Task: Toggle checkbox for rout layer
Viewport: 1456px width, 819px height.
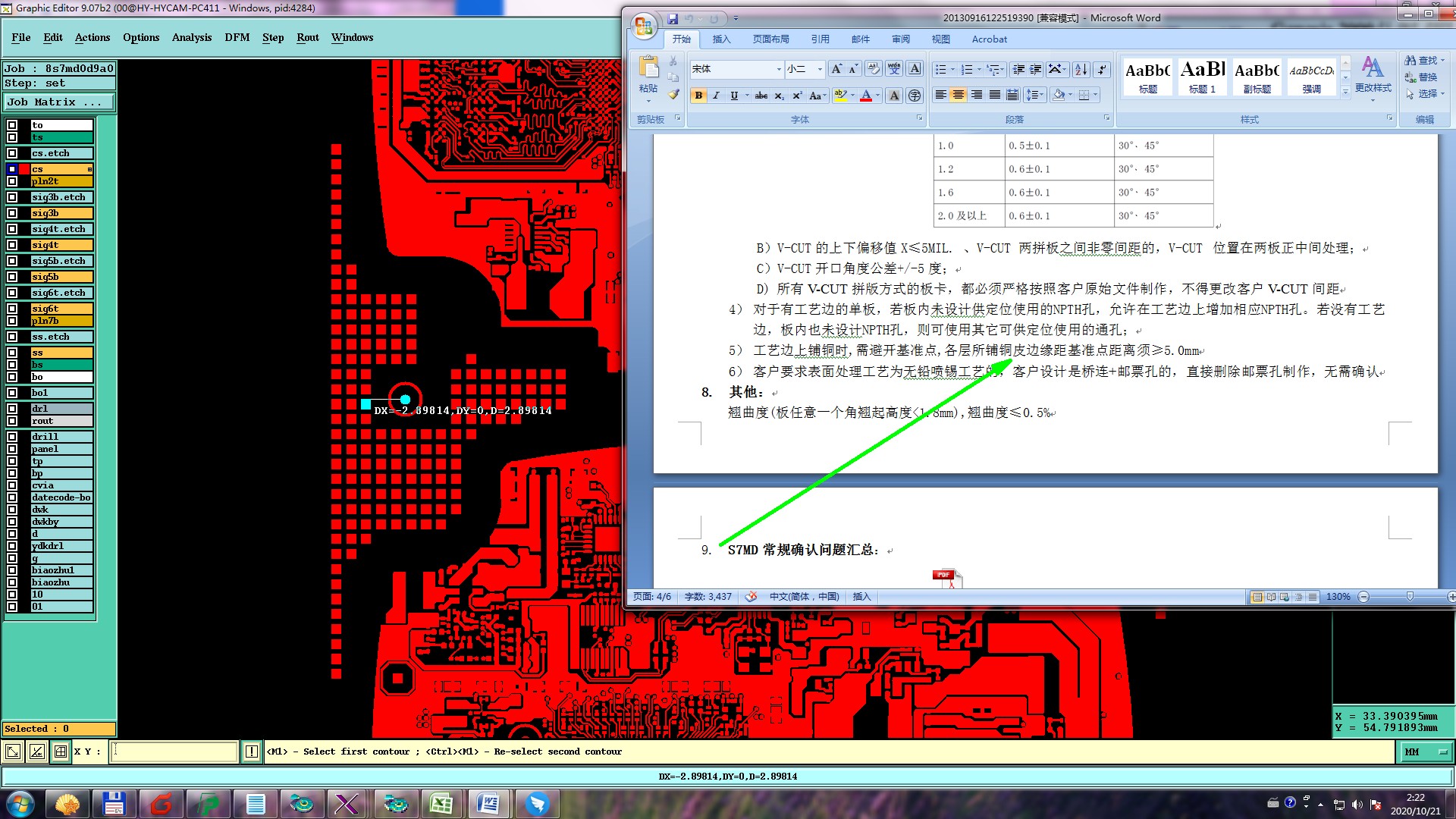Action: click(12, 421)
